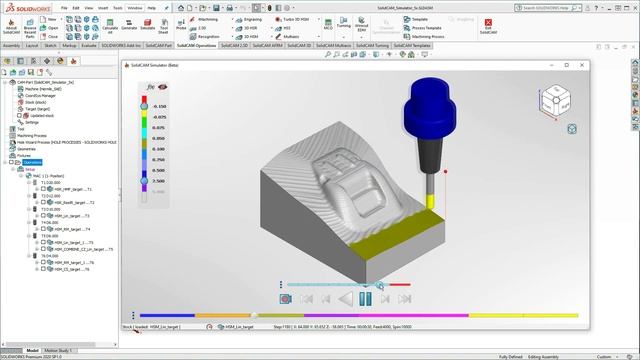640x360 pixels.
Task: Collapse MAC 1 (1- Position) node
Action: [x=21, y=176]
